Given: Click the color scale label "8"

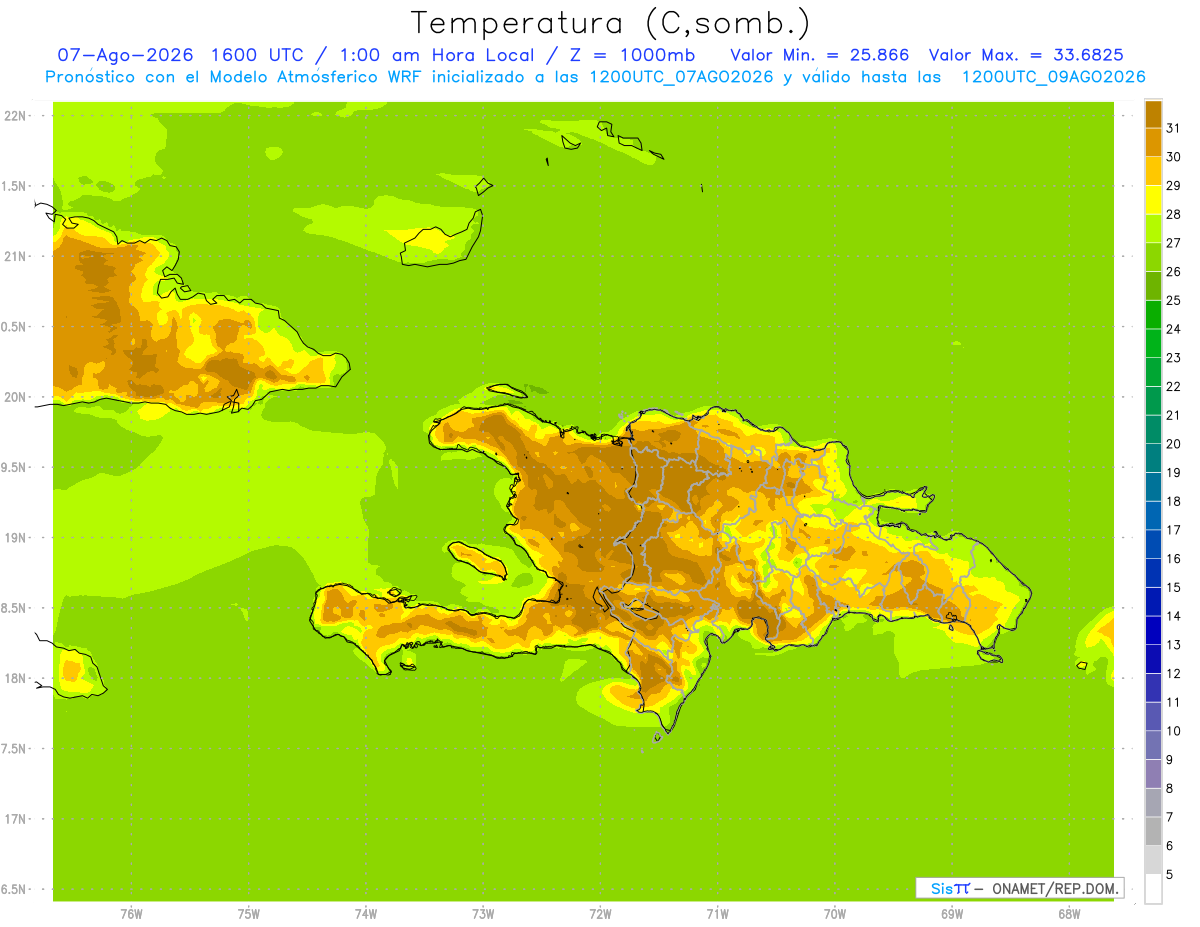Looking at the screenshot, I should (x=1170, y=788).
